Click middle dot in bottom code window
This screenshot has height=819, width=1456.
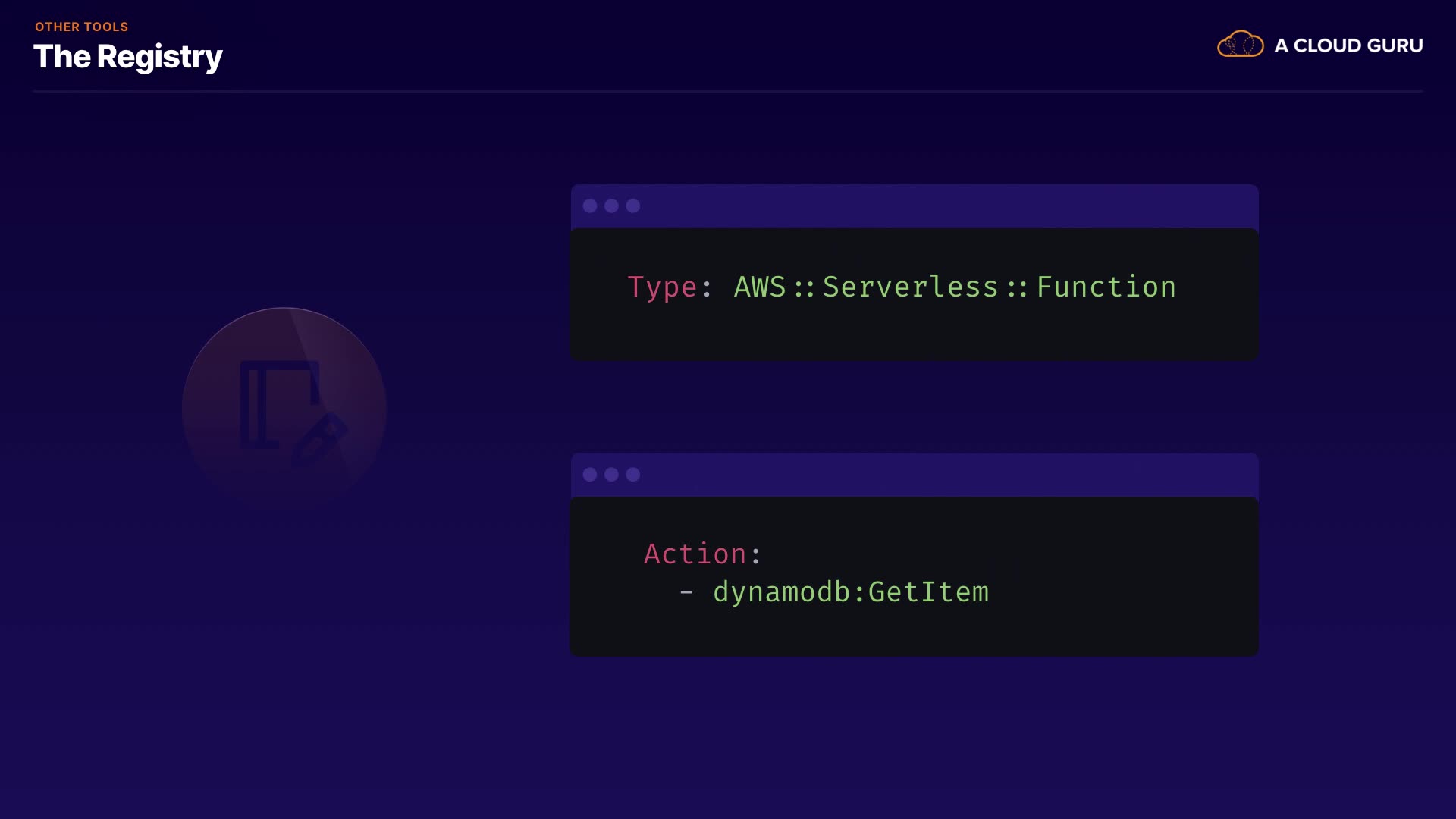[x=611, y=475]
